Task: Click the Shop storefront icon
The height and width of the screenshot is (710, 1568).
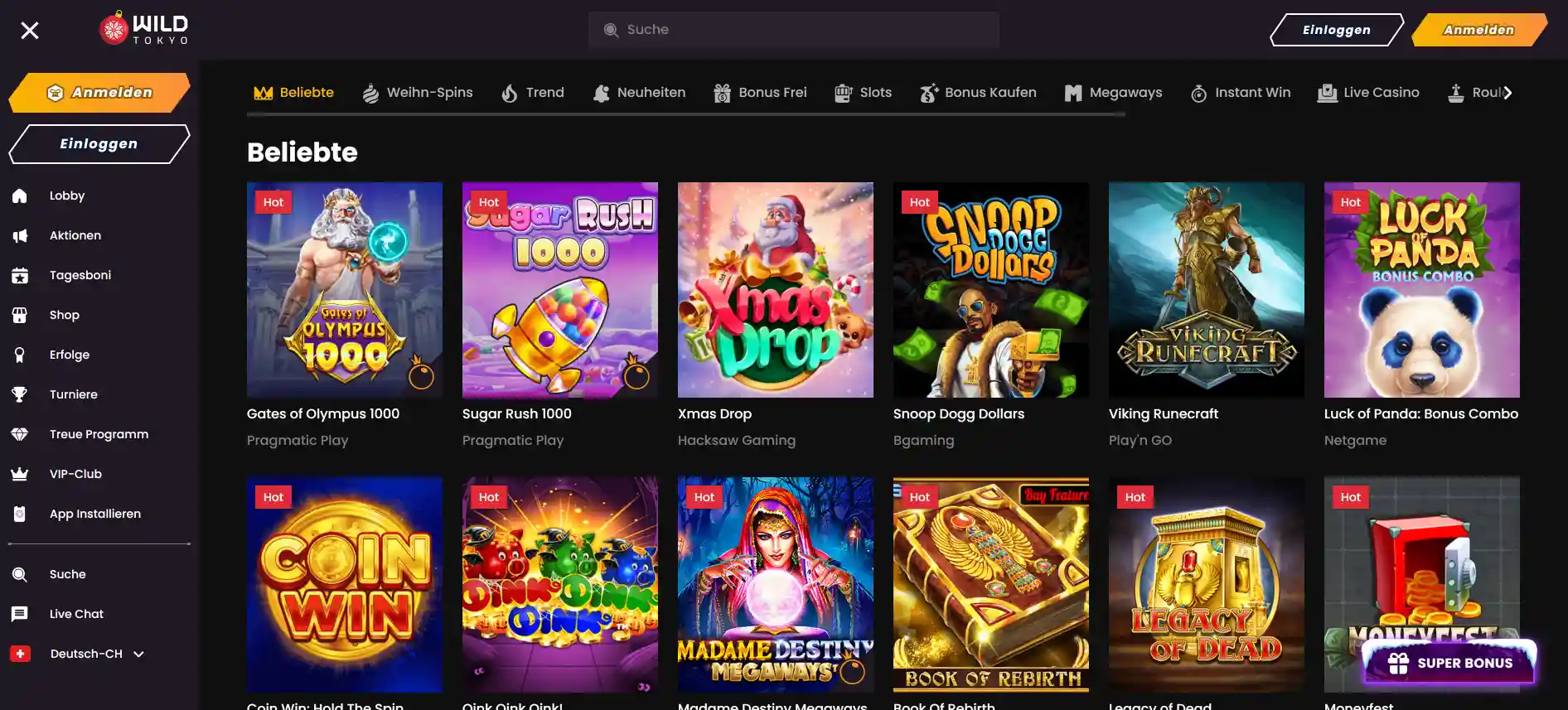Action: point(20,315)
